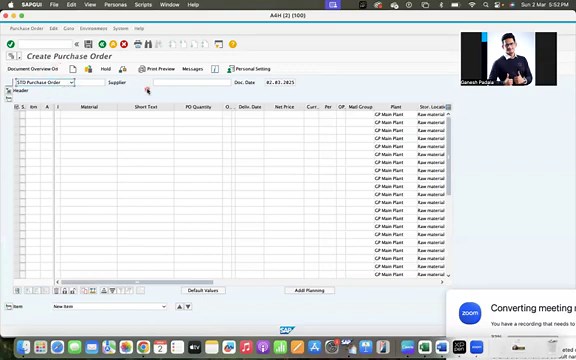Open the Scripts menu in macOS menu bar
The width and height of the screenshot is (576, 360).
point(143,5)
